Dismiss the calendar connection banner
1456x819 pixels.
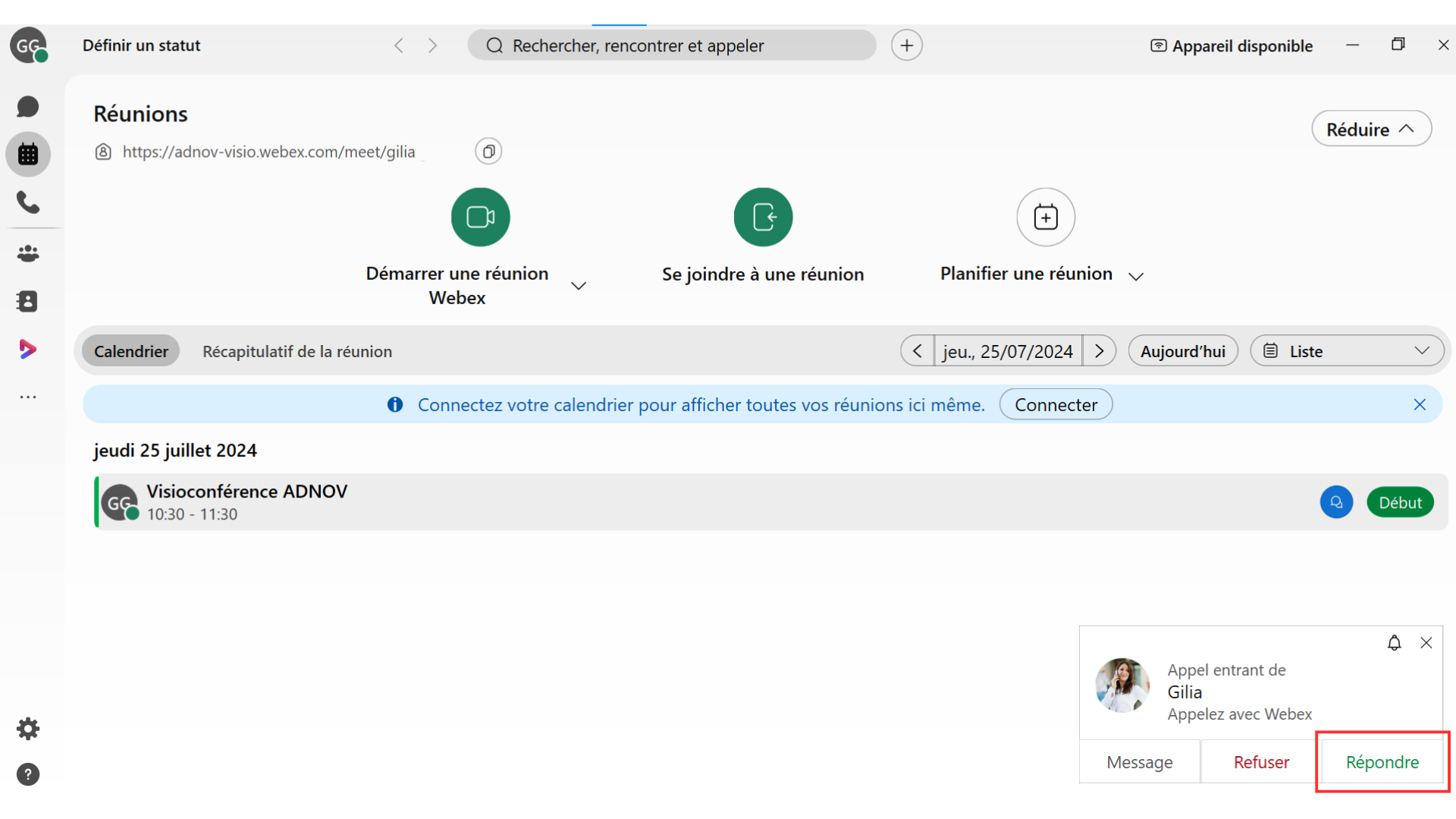(1420, 405)
